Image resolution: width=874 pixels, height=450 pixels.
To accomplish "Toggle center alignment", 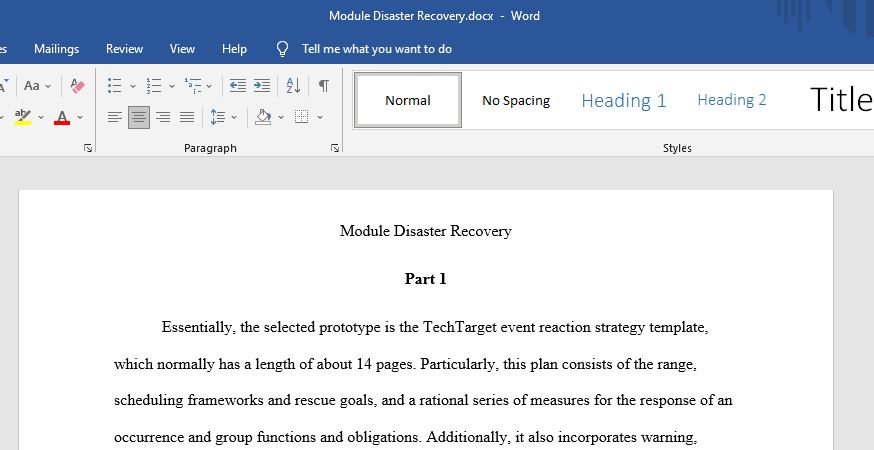I will click(139, 117).
